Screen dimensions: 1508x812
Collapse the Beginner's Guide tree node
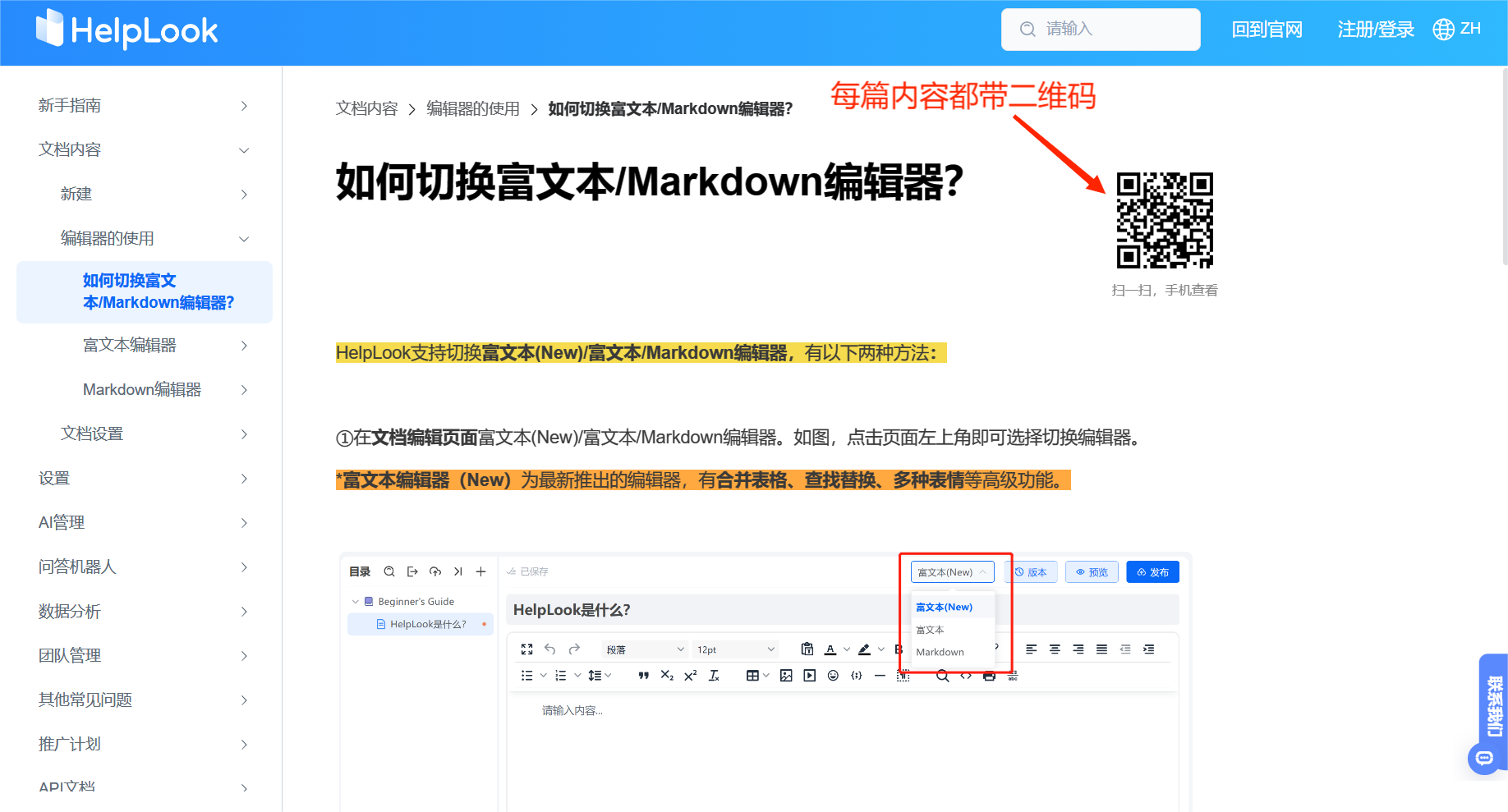pos(355,601)
